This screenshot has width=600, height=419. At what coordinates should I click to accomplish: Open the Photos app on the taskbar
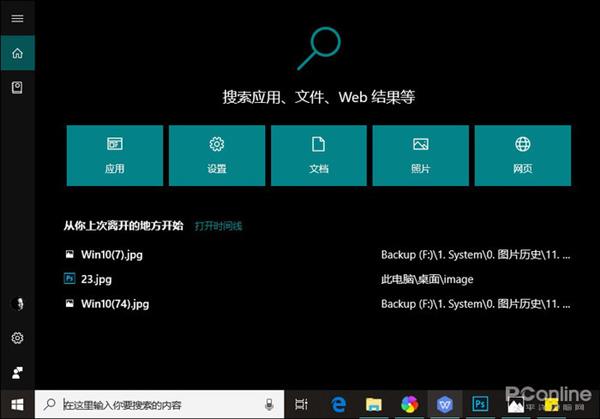(515, 405)
